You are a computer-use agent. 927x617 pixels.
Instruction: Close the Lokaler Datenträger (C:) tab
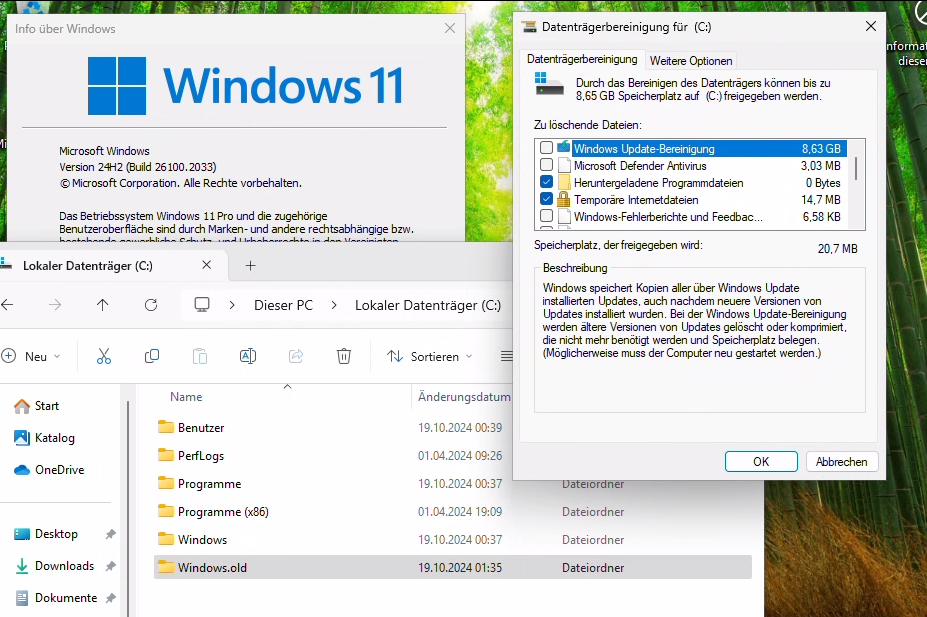coord(206,265)
